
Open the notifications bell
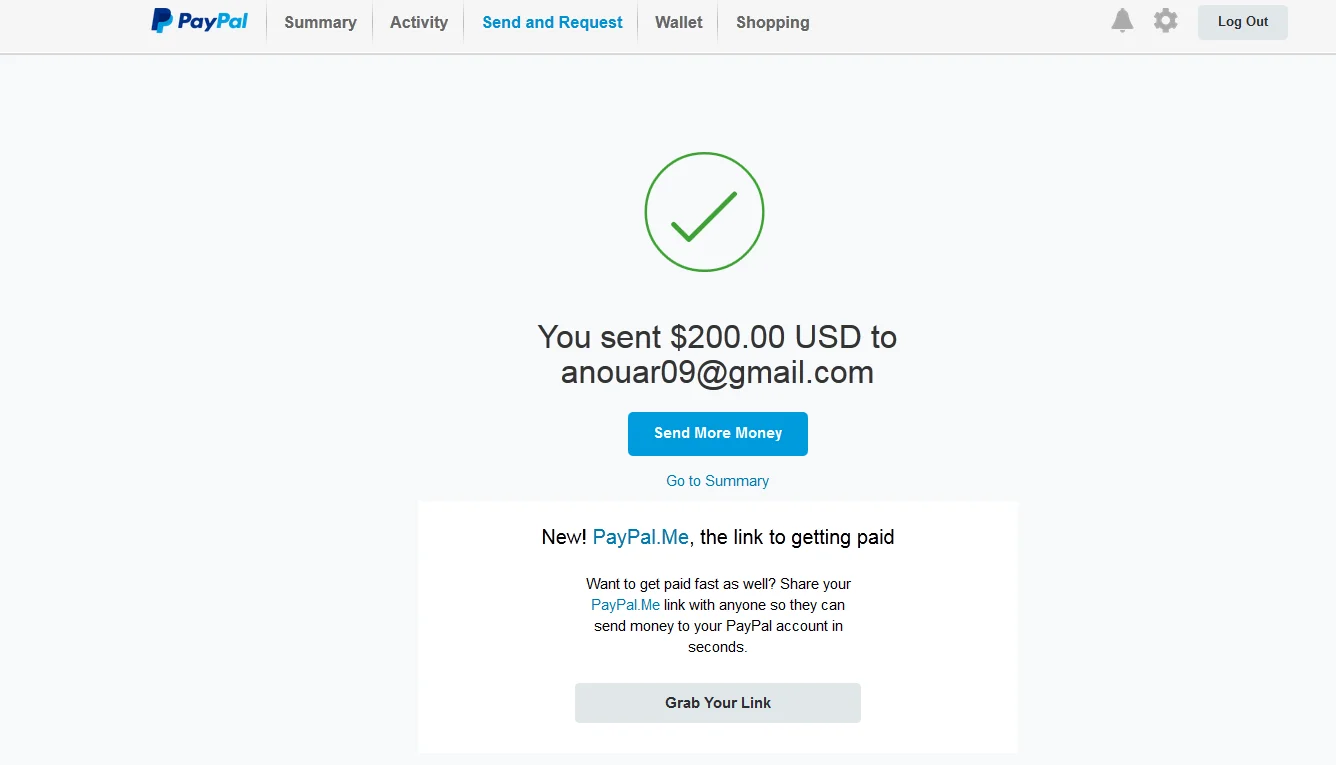click(1122, 21)
